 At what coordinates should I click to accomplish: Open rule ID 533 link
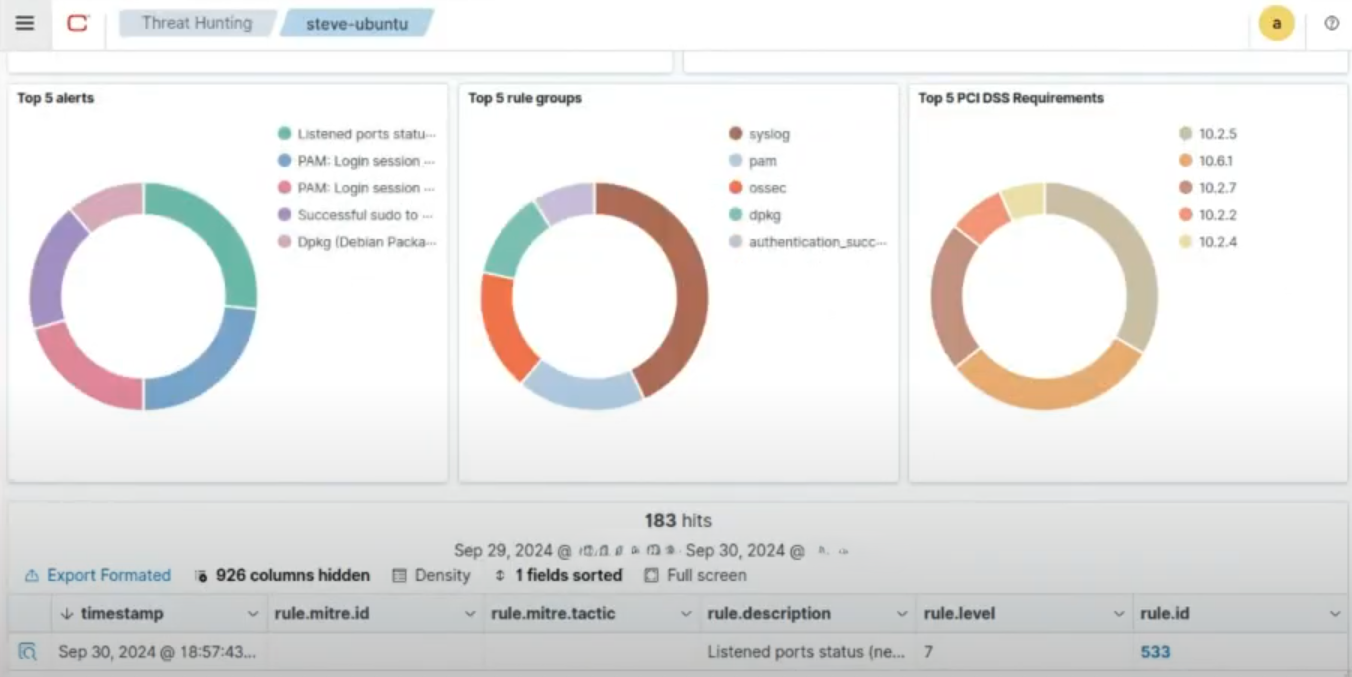coord(1155,652)
